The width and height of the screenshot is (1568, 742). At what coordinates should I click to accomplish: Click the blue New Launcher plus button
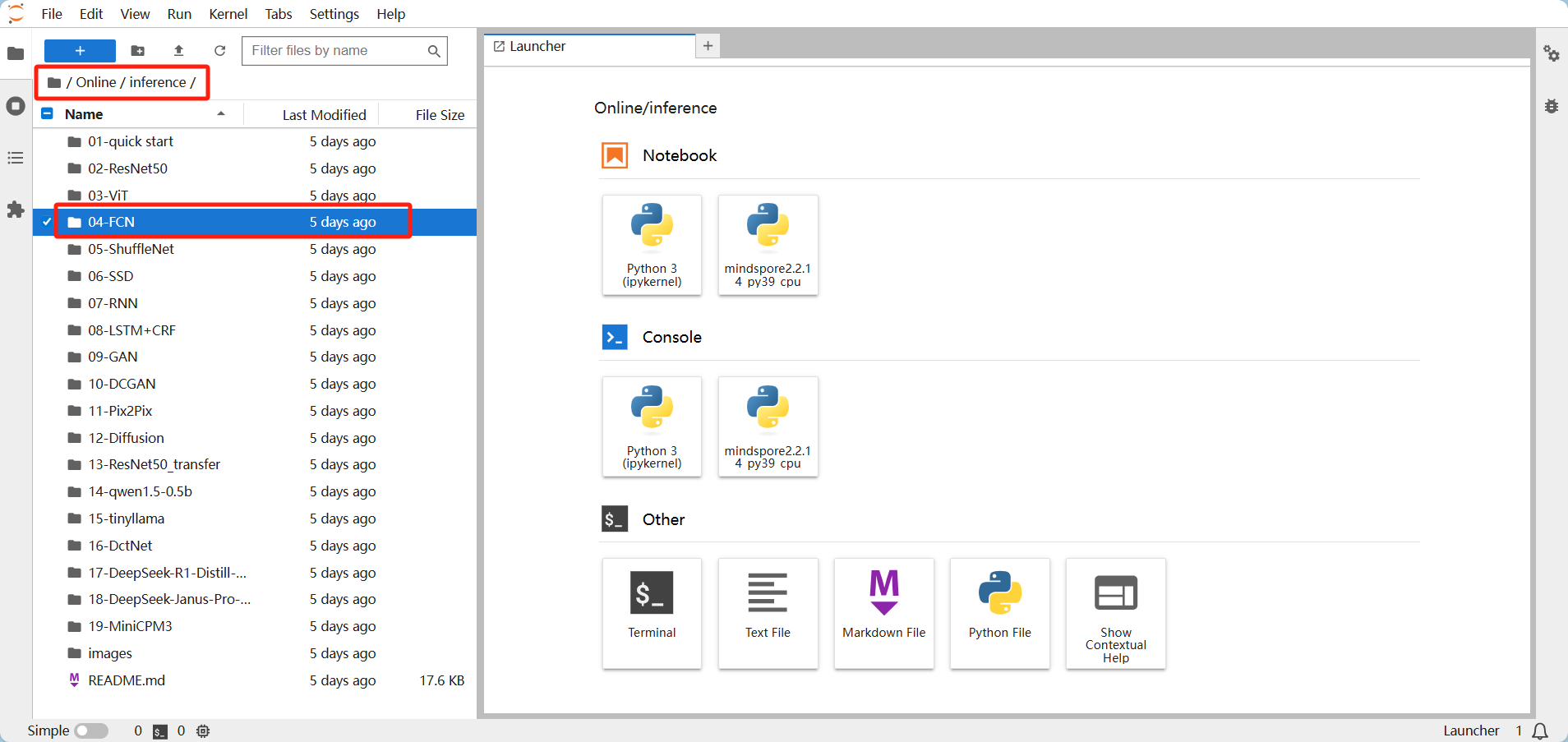(80, 51)
